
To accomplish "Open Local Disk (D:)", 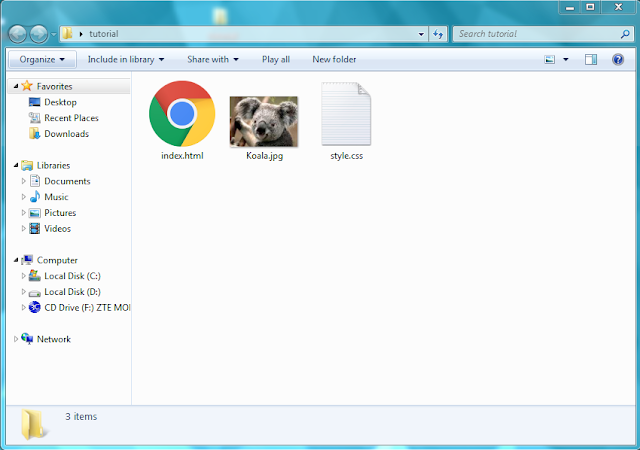I will click(72, 292).
